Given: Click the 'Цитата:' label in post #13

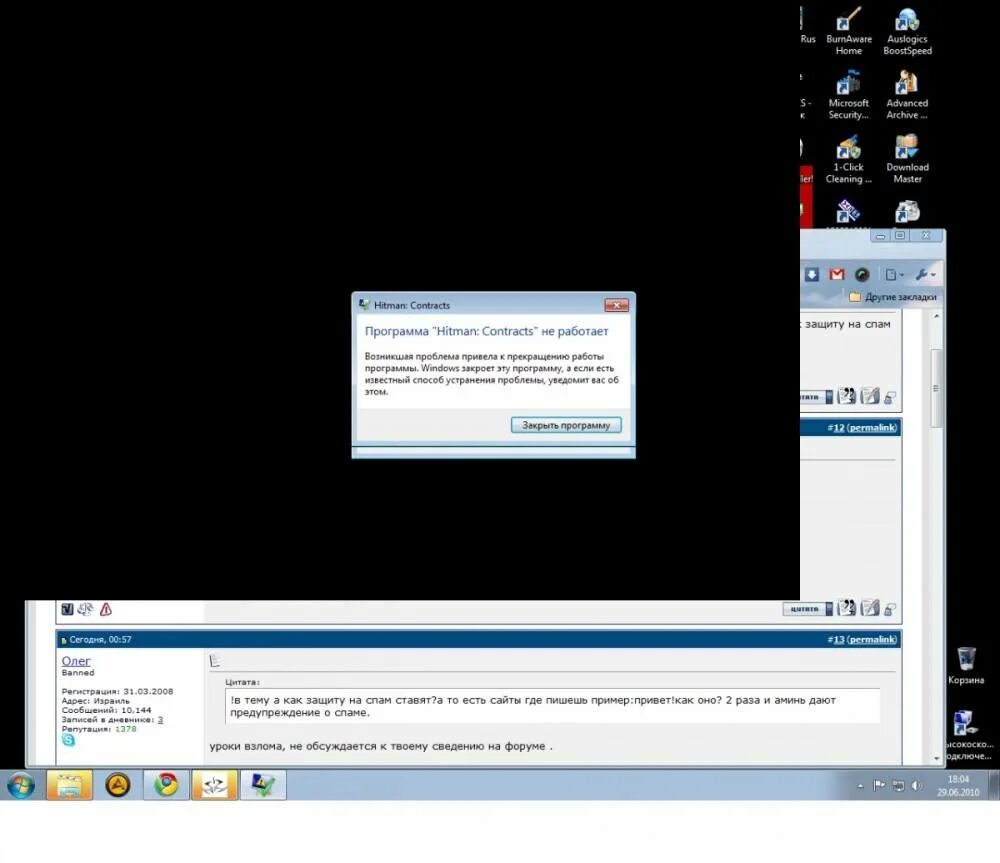Looking at the screenshot, I should [242, 682].
